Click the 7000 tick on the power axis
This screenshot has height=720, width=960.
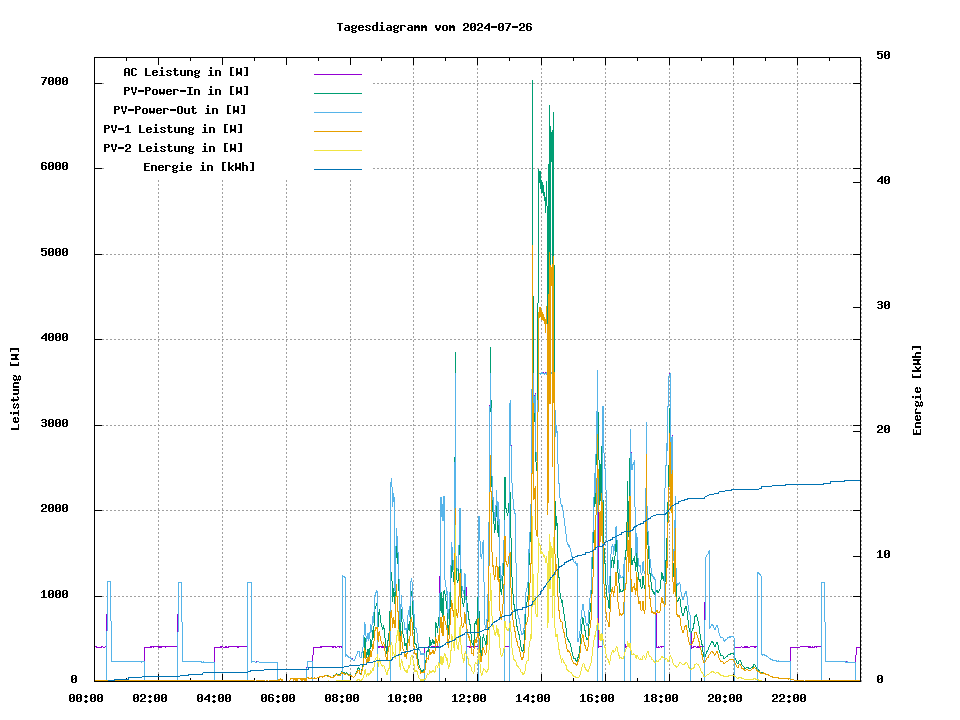click(54, 82)
